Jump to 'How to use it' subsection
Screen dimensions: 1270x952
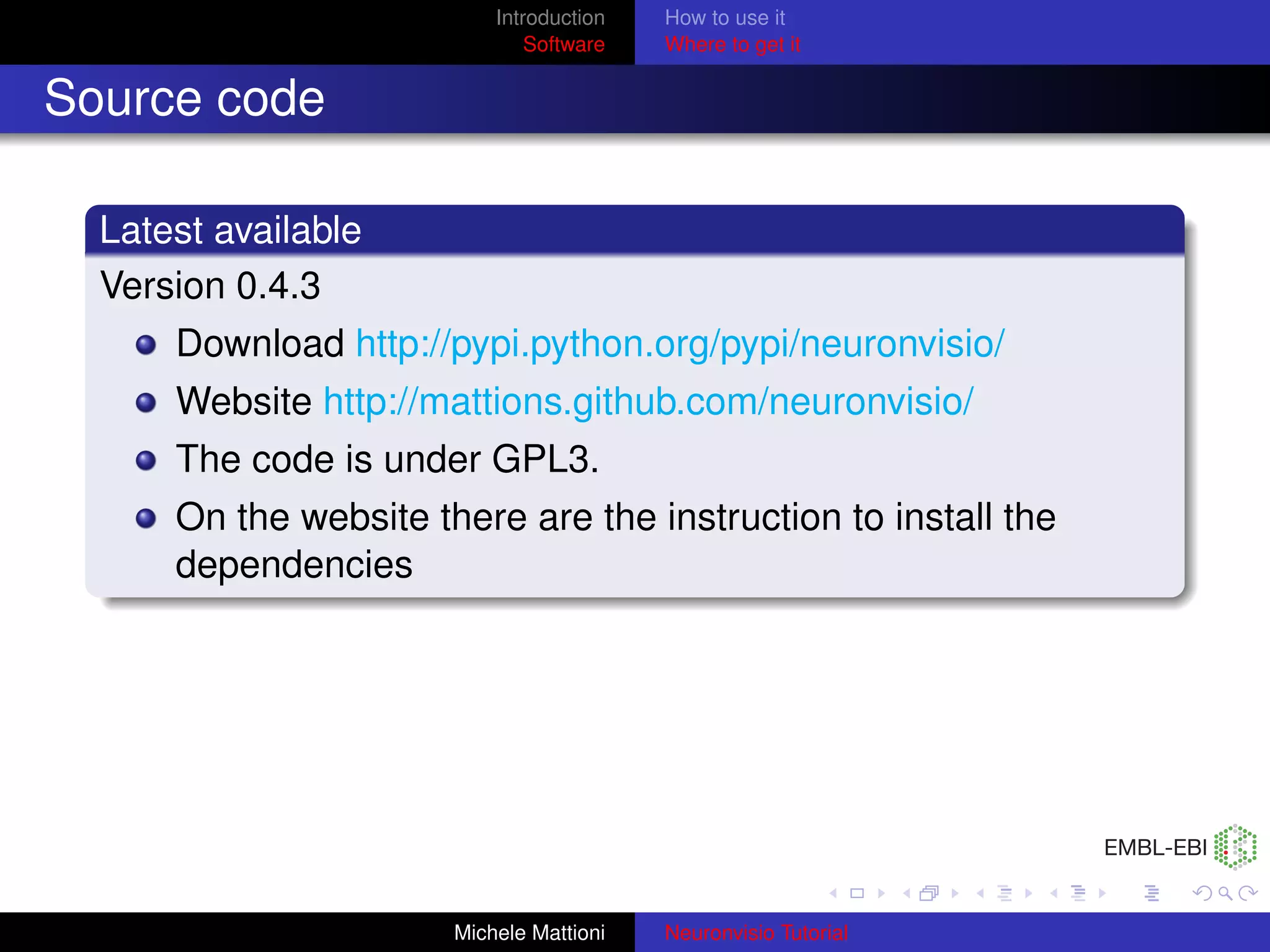tap(725, 18)
